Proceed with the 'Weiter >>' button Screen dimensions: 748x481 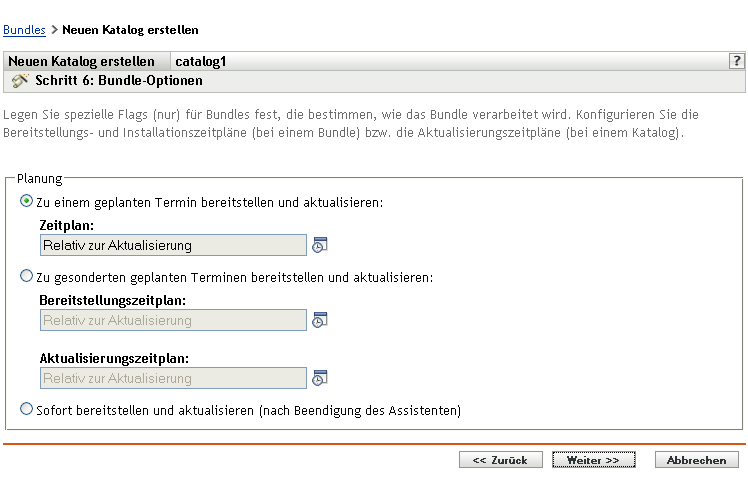tap(593, 460)
